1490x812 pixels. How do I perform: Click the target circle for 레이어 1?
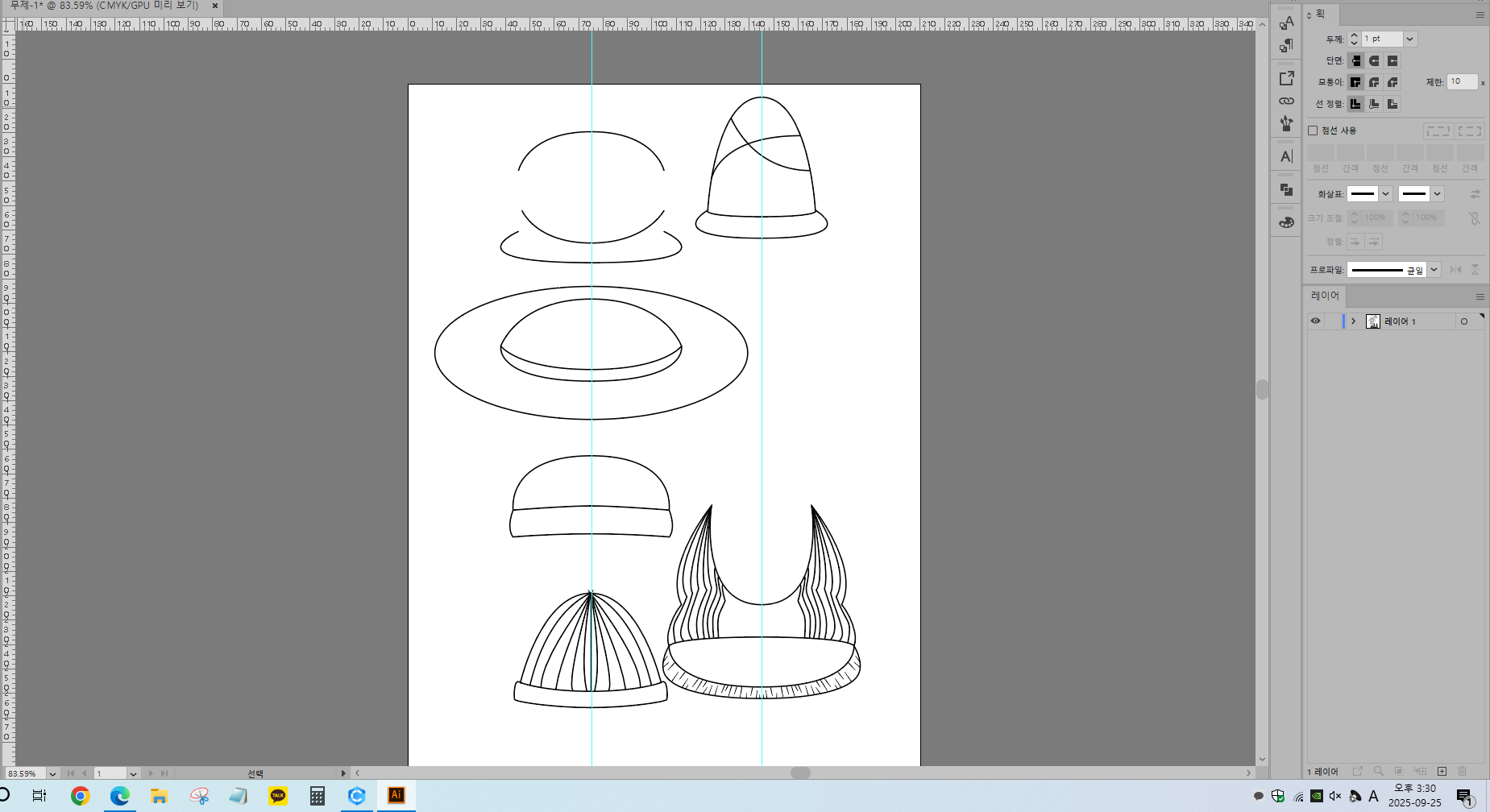point(1464,321)
